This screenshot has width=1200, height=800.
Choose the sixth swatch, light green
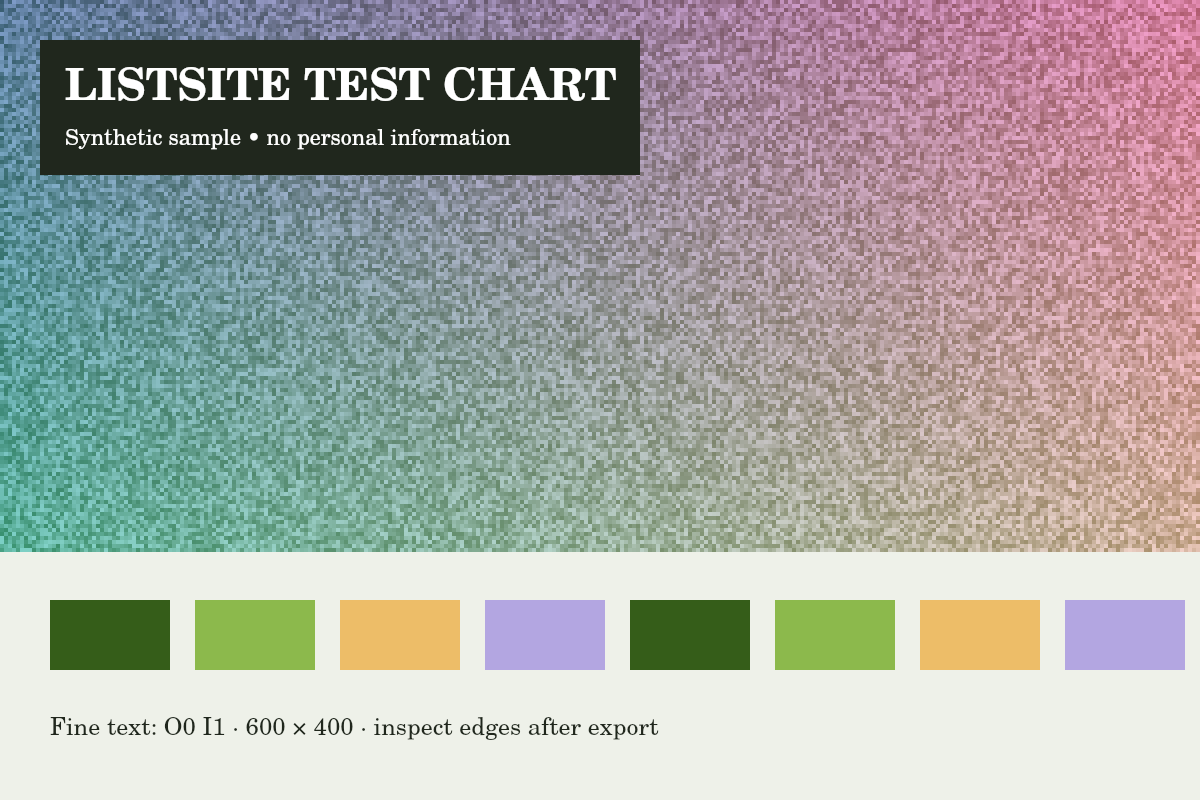click(x=835, y=635)
